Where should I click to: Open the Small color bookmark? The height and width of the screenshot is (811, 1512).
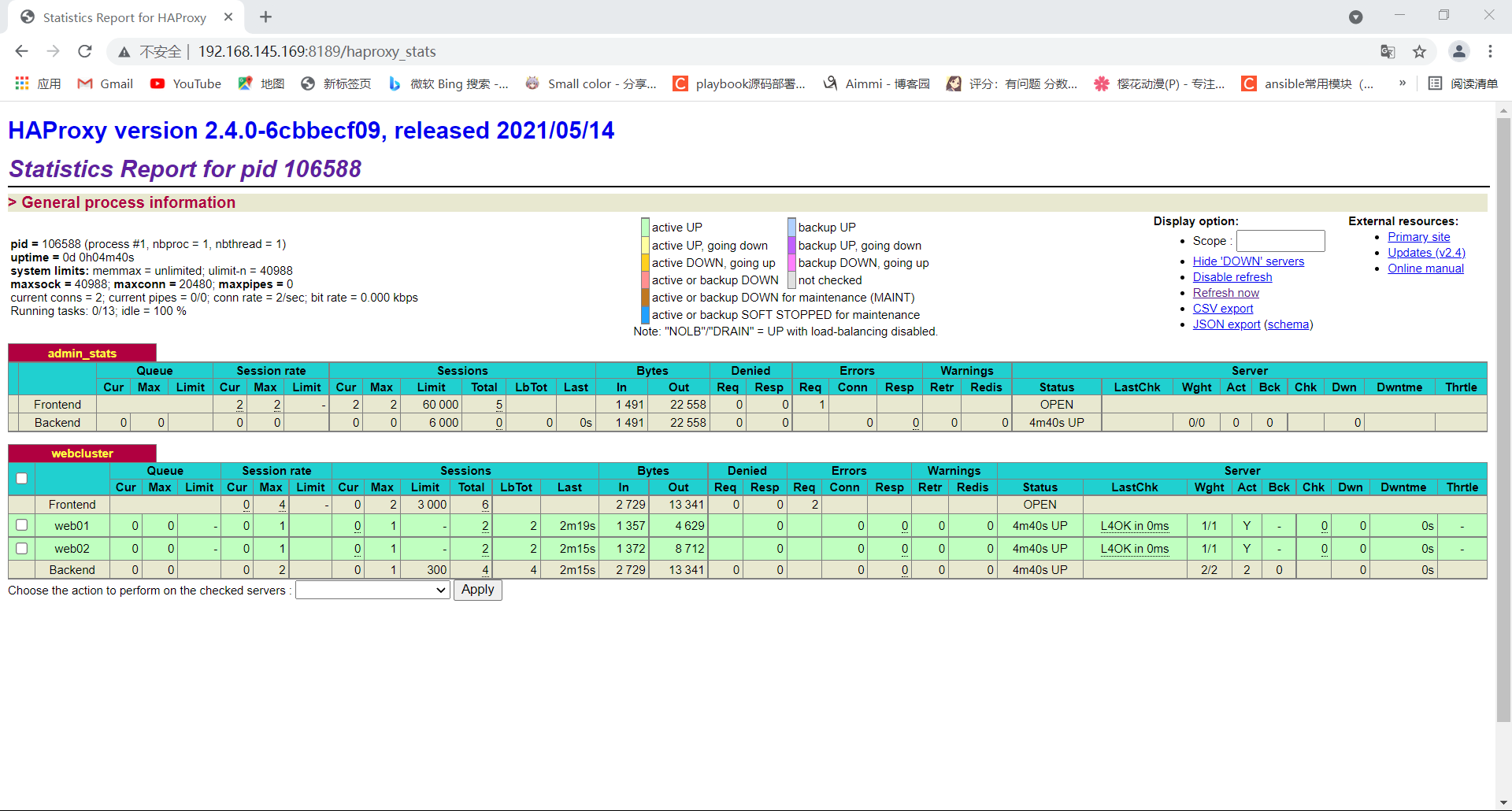point(591,83)
